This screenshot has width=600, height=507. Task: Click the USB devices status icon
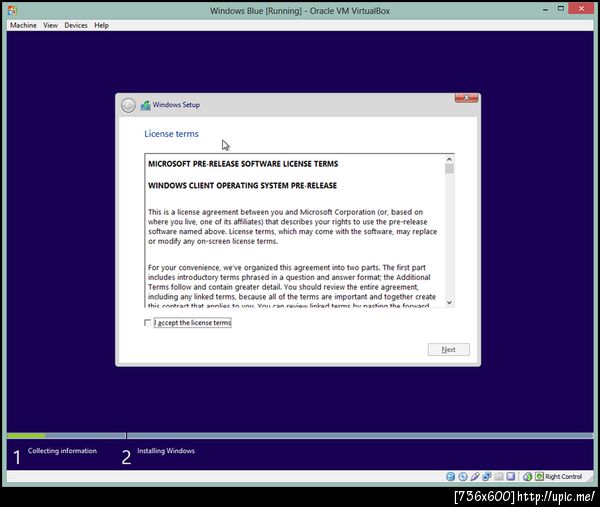(475, 476)
